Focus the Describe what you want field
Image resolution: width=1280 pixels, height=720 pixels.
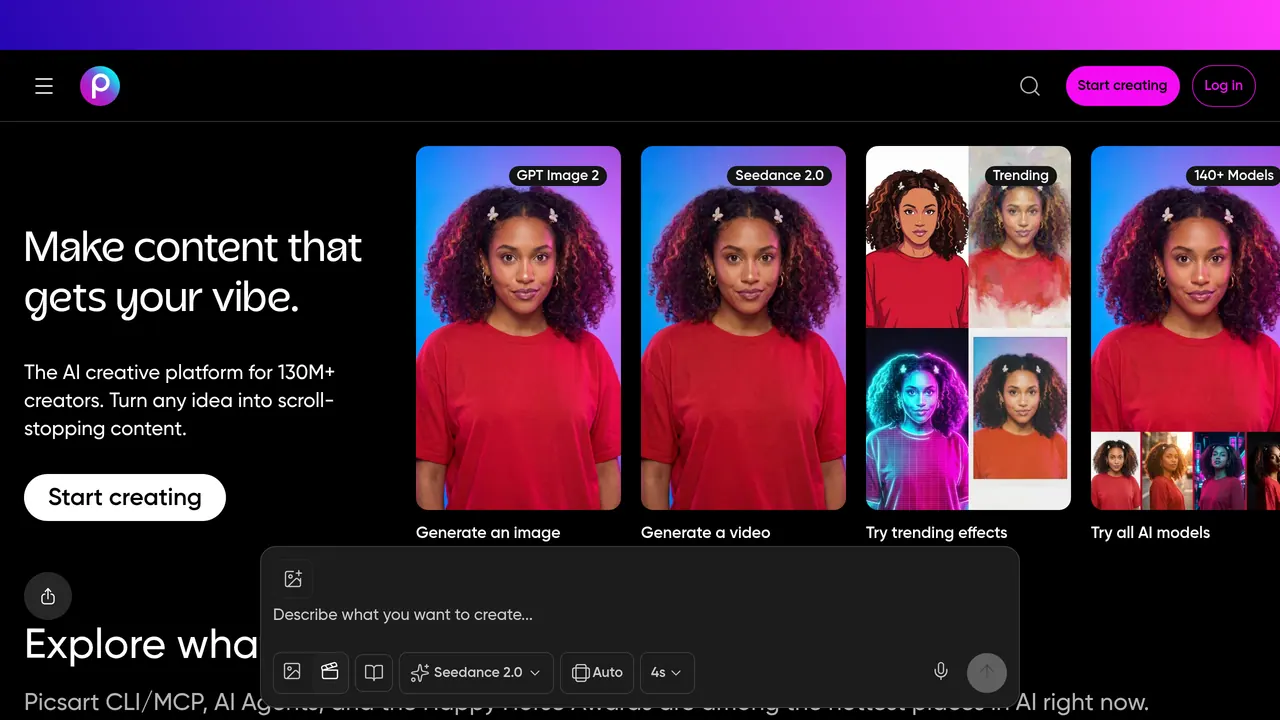(640, 614)
